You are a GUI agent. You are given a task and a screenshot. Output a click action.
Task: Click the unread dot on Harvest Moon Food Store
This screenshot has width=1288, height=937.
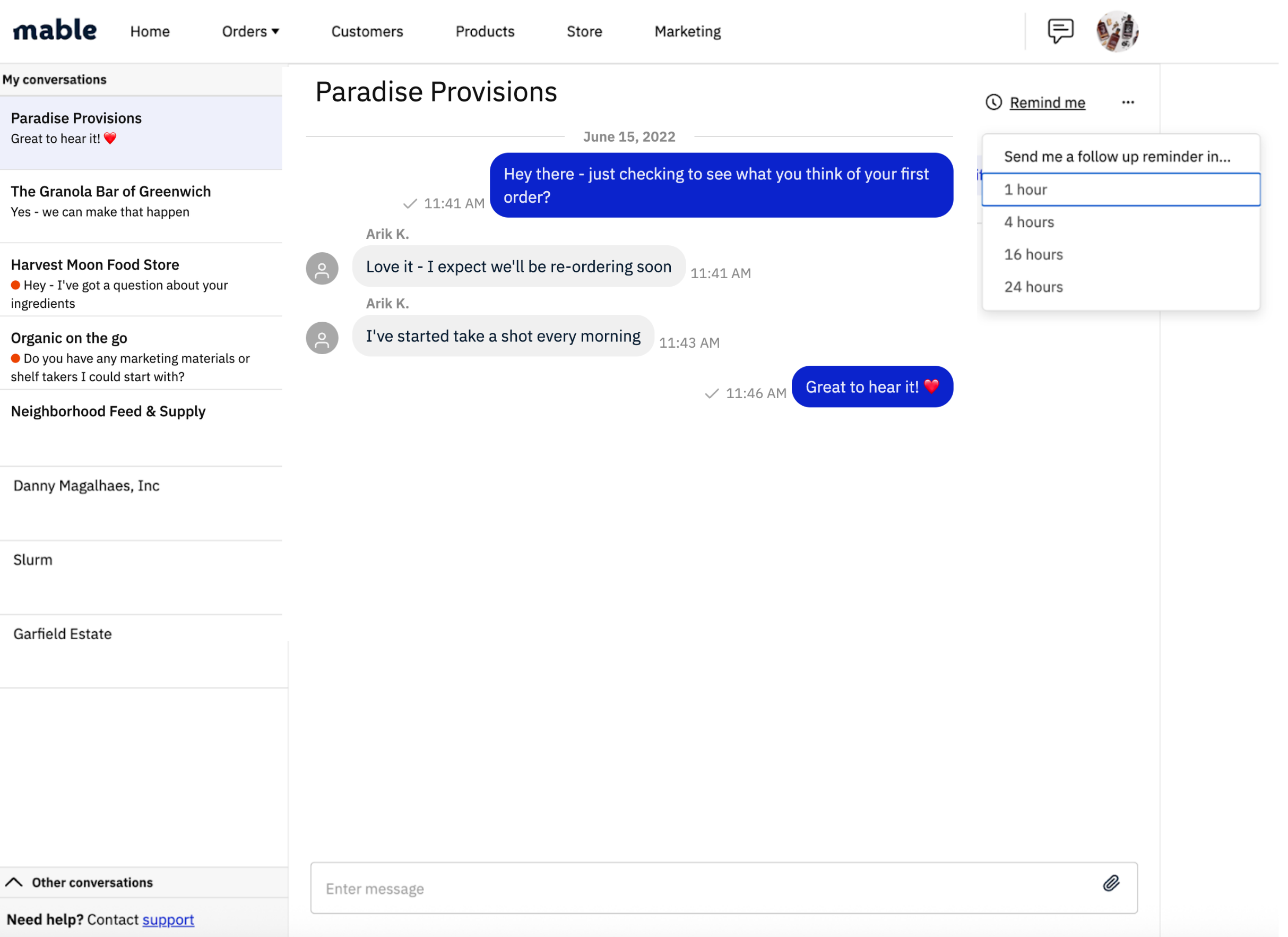[x=16, y=285]
